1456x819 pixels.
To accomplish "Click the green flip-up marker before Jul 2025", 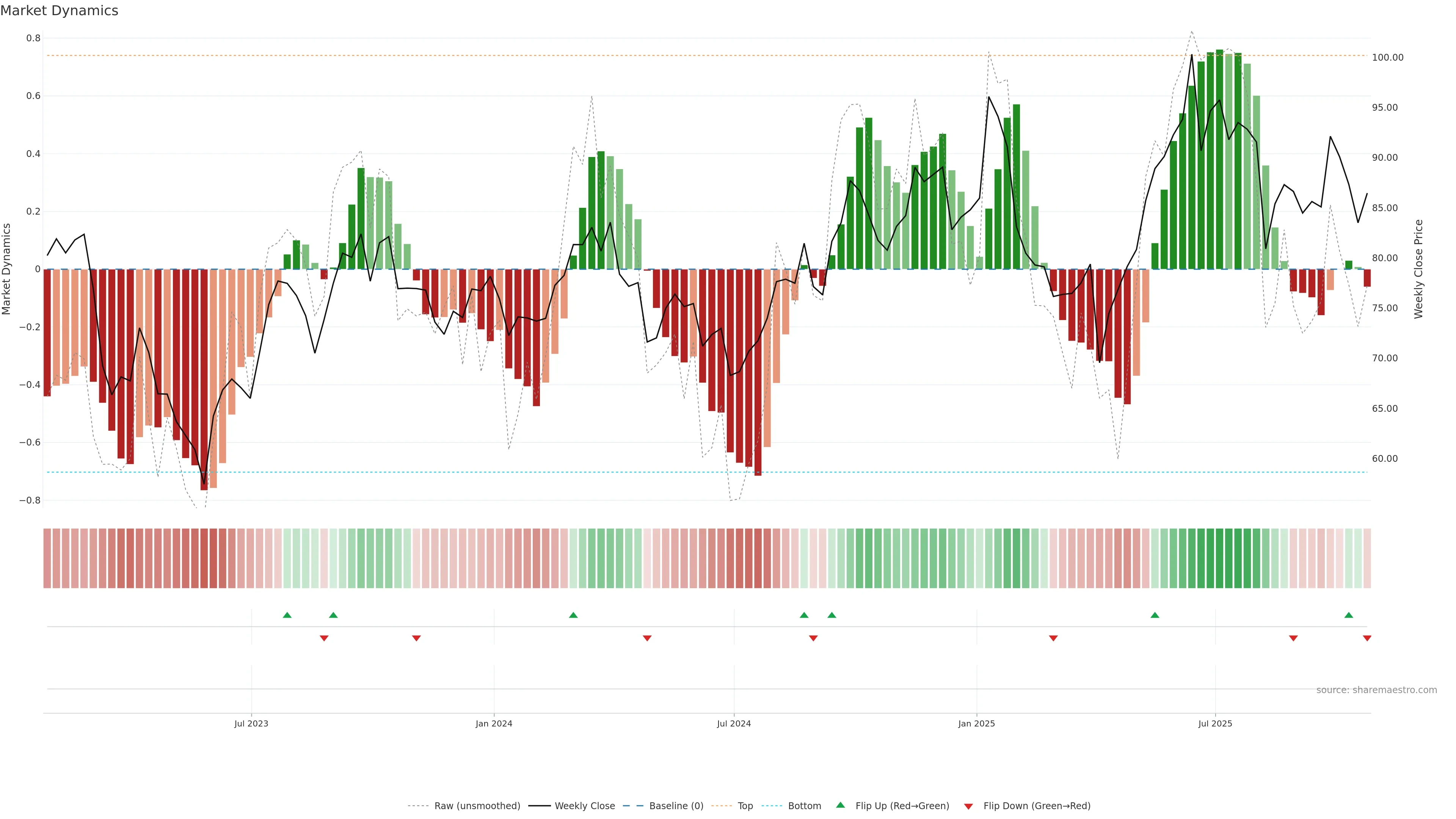I will [x=1155, y=615].
